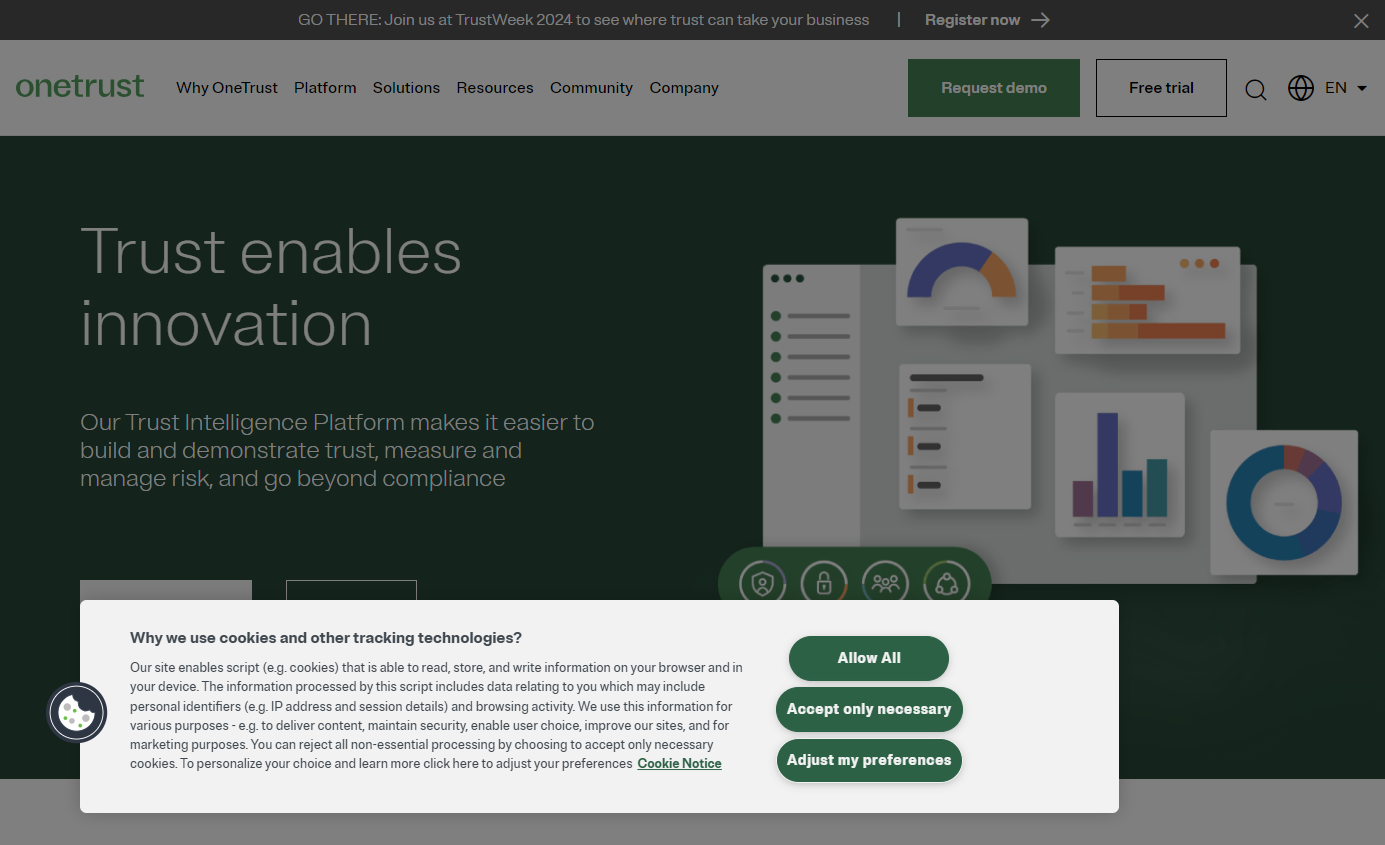Screen dimensions: 1385x845
Task: Click the globe language icon
Action: pyautogui.click(x=1301, y=88)
